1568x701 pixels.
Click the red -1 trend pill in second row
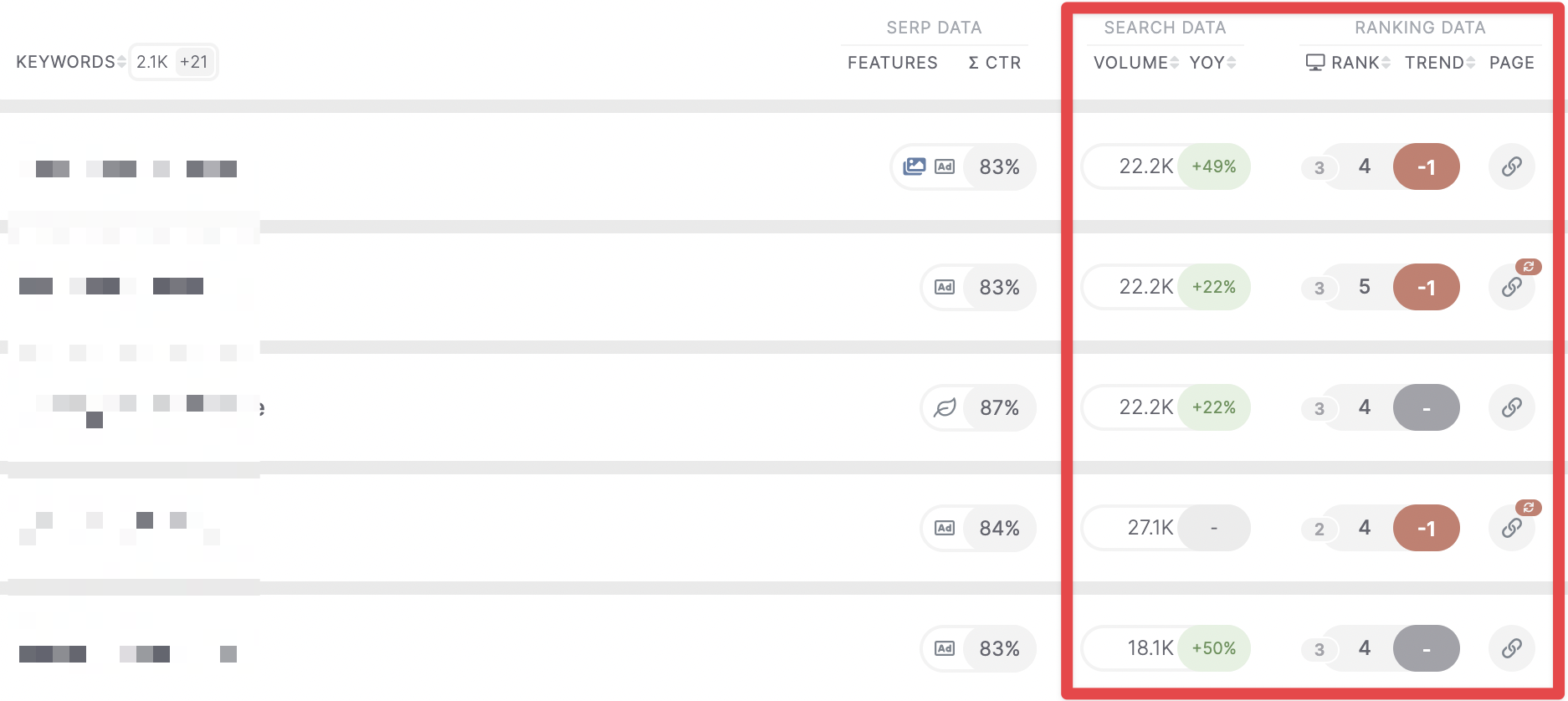pyautogui.click(x=1427, y=287)
